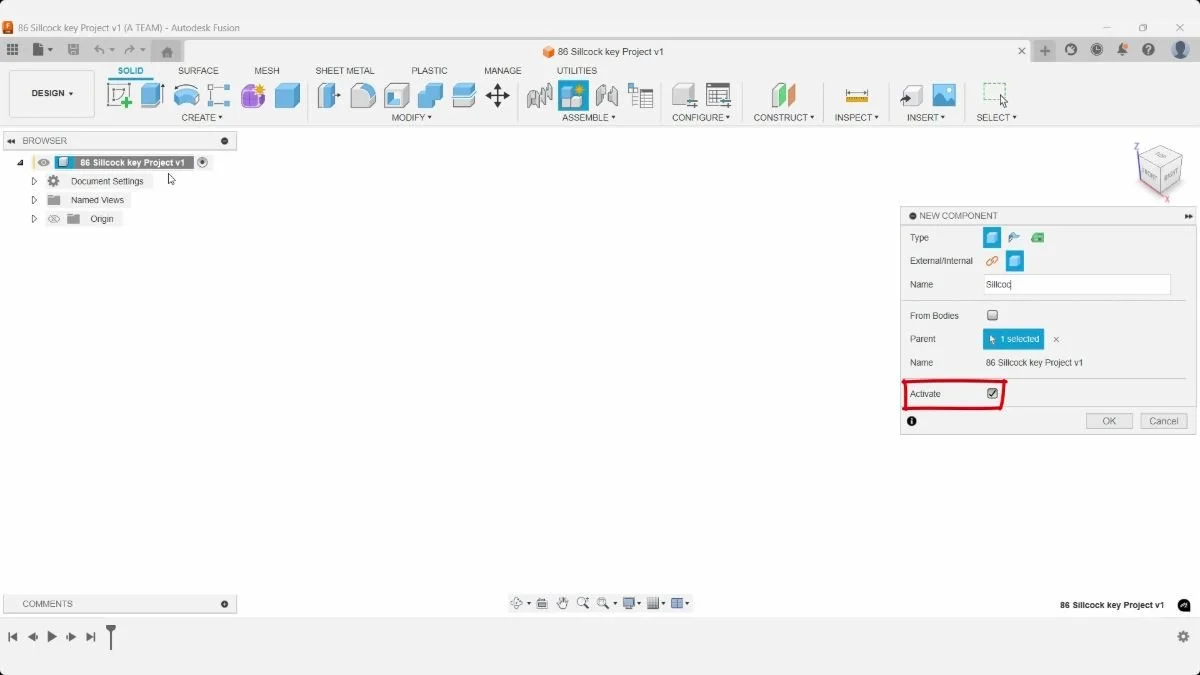Viewport: 1200px width, 675px height.
Task: Click the Create Form purple icon
Action: [x=253, y=95]
